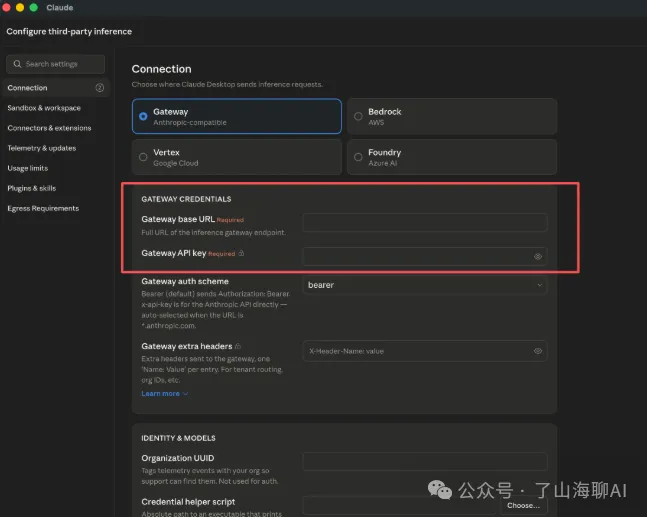
Task: Click Choose… for credential helper script
Action: pyautogui.click(x=524, y=505)
